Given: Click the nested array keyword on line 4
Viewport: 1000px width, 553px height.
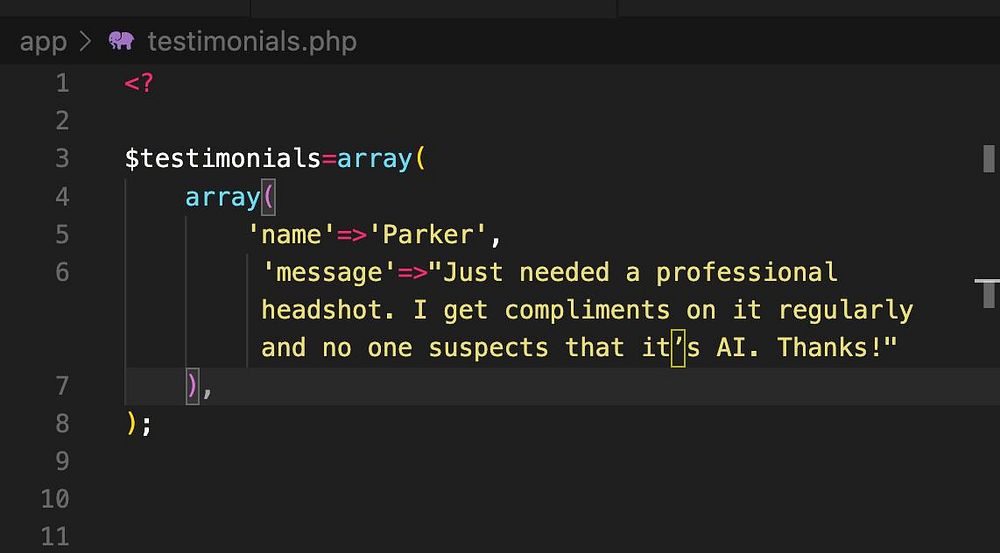Looking at the screenshot, I should [x=222, y=197].
